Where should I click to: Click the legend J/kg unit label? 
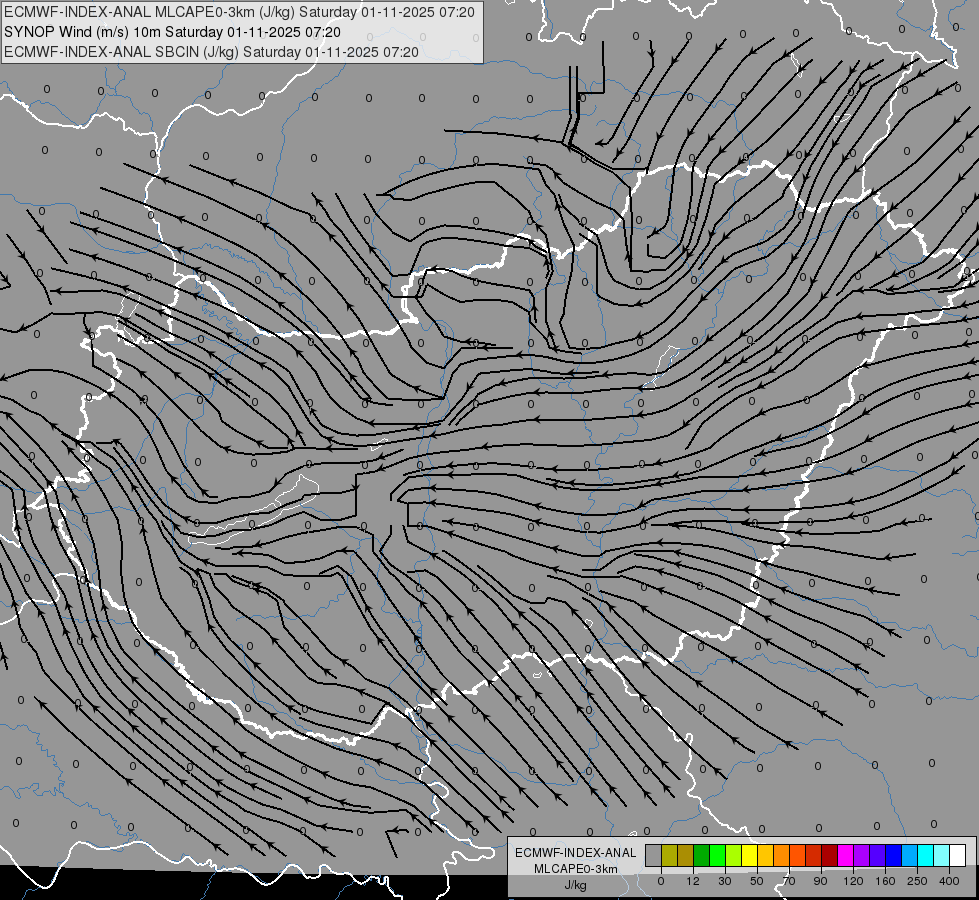pos(576,885)
